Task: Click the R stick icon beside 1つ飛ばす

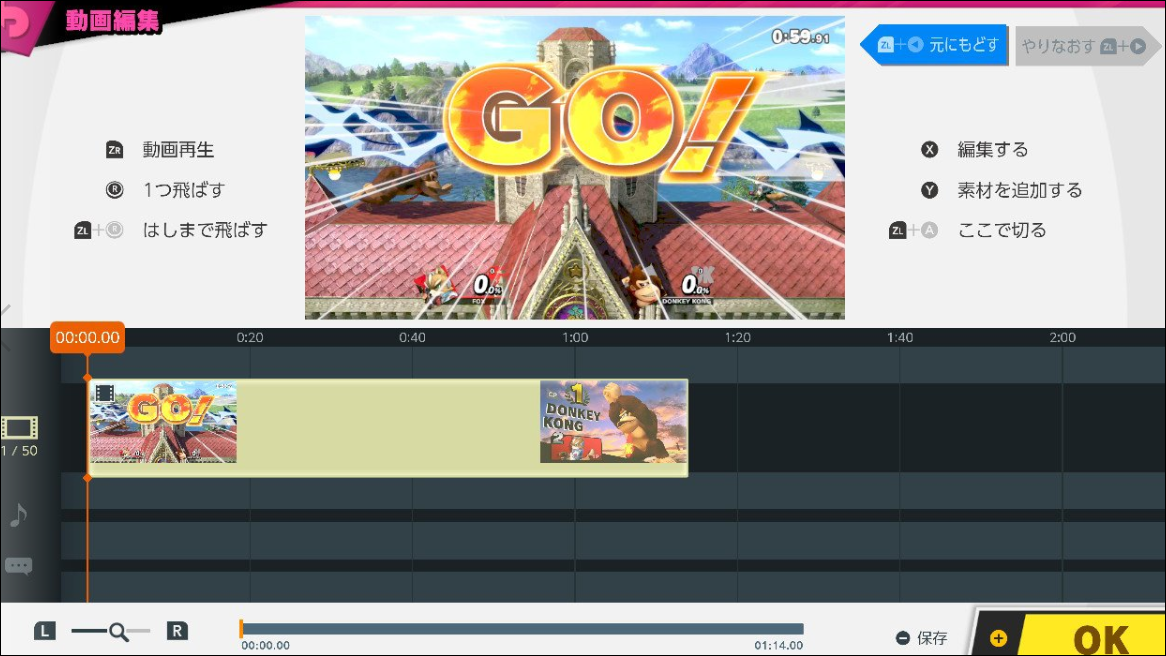Action: pyautogui.click(x=115, y=190)
